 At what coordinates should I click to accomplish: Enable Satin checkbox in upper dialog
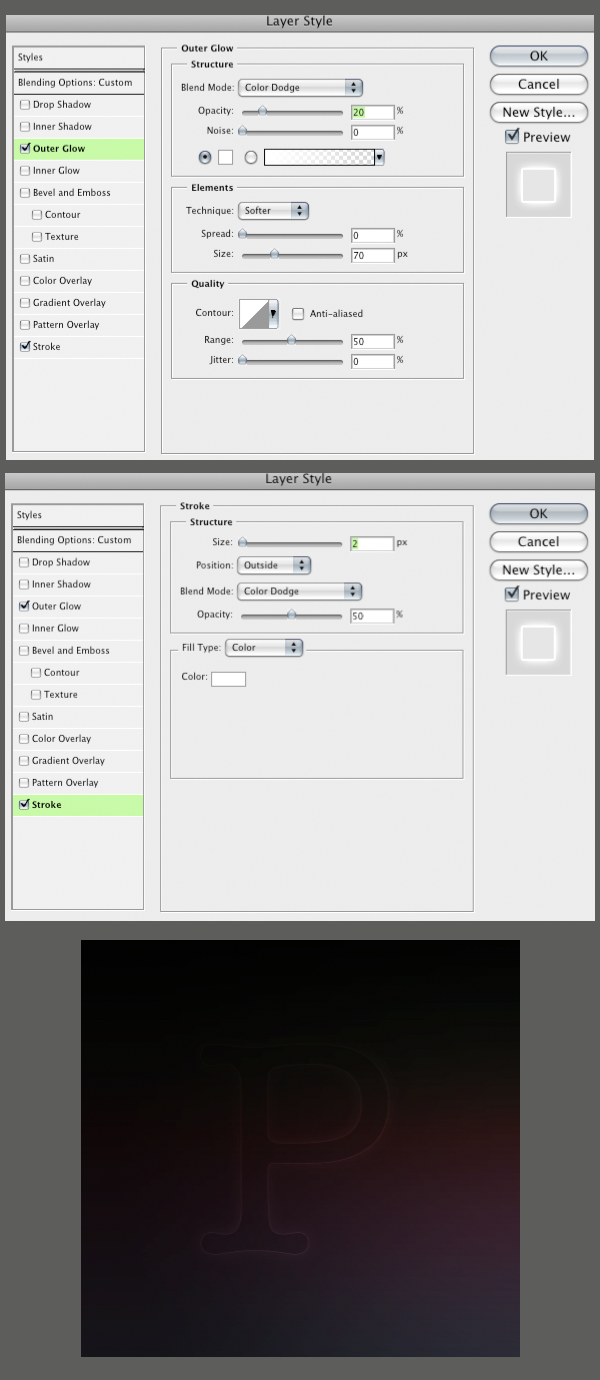[x=25, y=259]
